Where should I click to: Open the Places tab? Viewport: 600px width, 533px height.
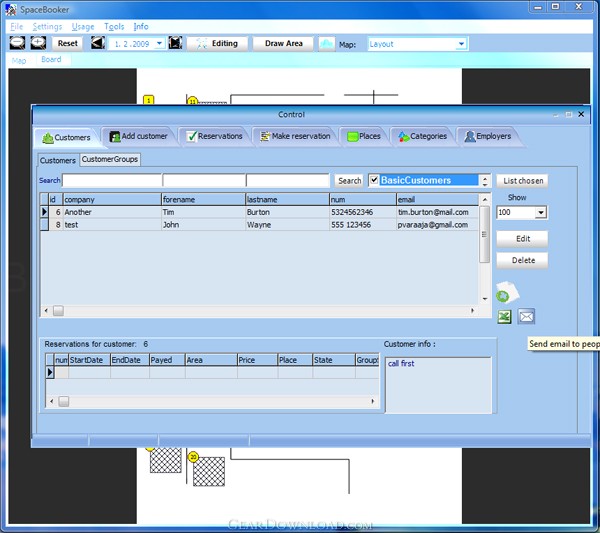tap(364, 136)
